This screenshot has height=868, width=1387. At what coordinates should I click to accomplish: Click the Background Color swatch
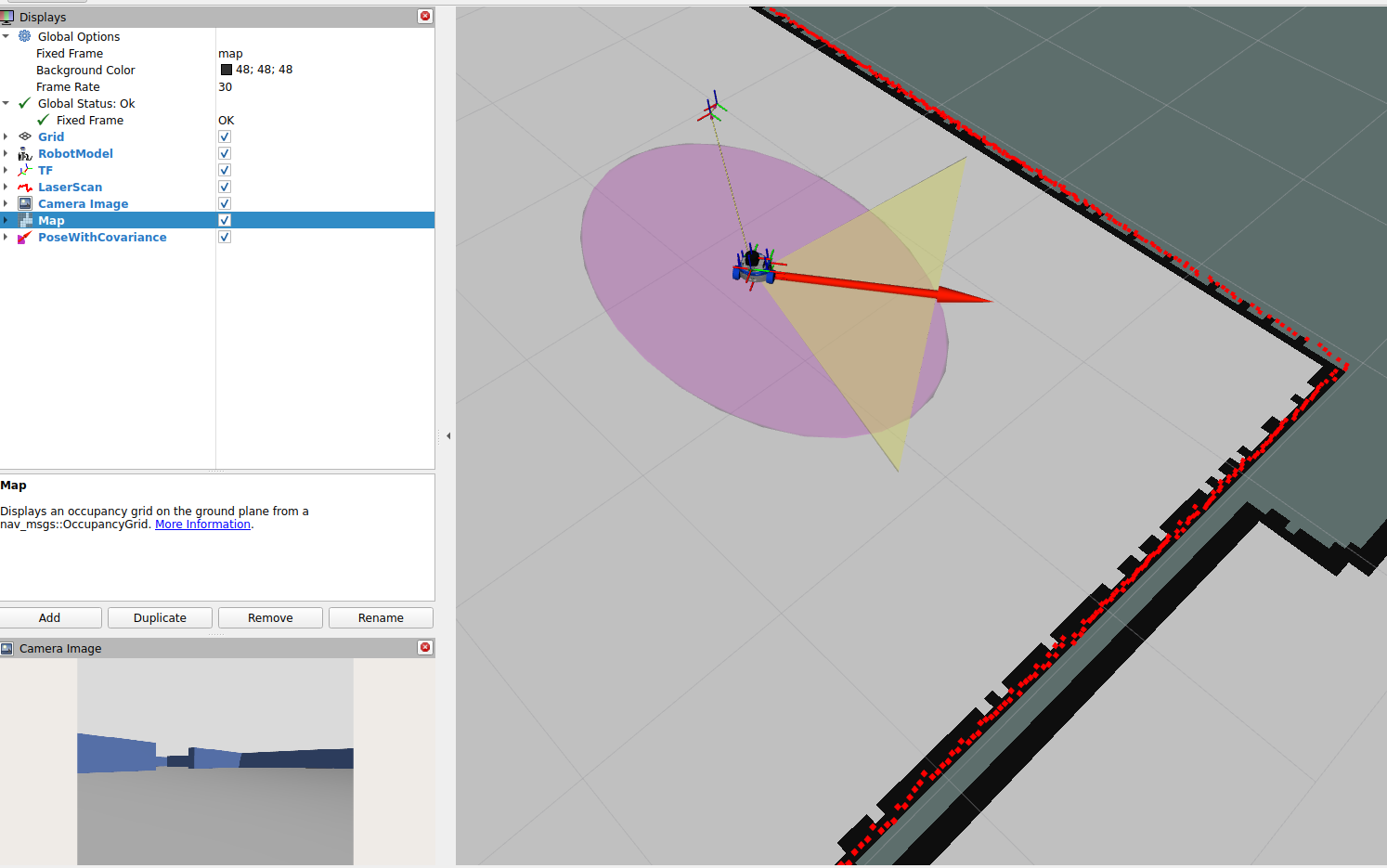coord(227,70)
